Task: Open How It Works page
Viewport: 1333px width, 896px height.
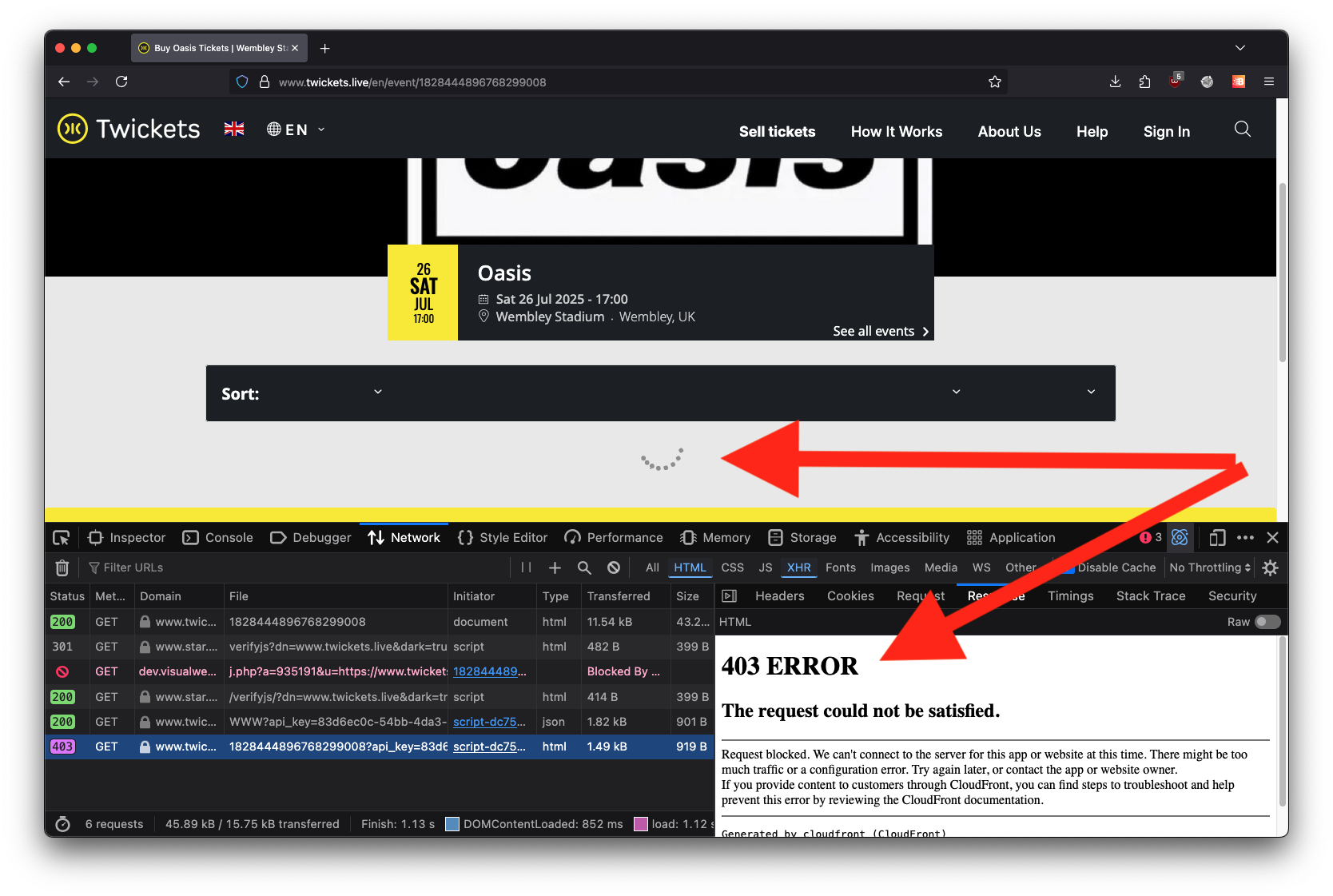Action: [896, 132]
